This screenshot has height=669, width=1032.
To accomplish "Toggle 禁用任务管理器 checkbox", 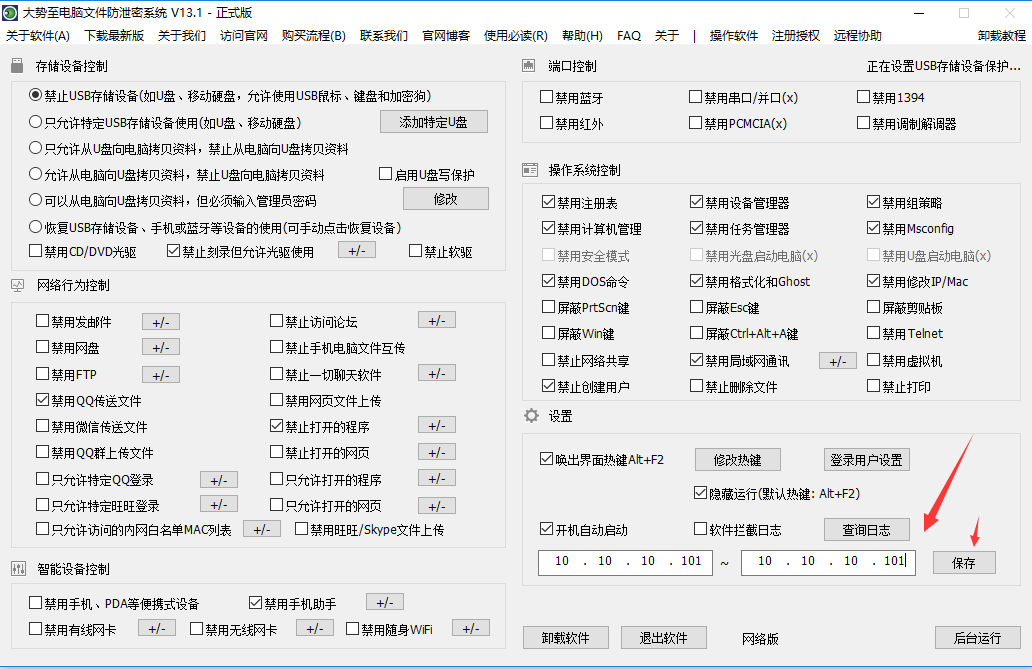I will pyautogui.click(x=696, y=228).
